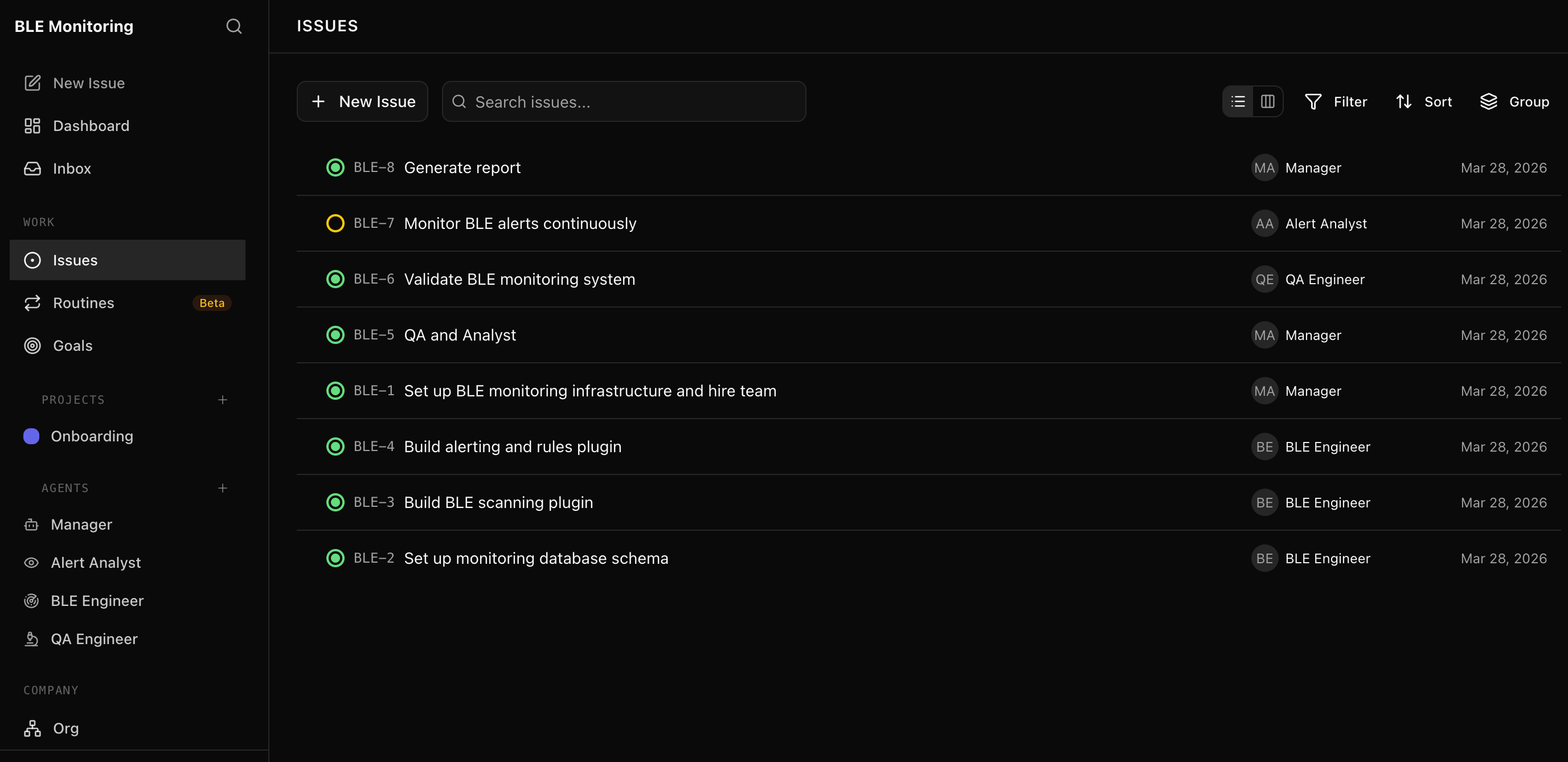This screenshot has width=1568, height=762.
Task: Open Goals in sidebar menu
Action: click(72, 345)
